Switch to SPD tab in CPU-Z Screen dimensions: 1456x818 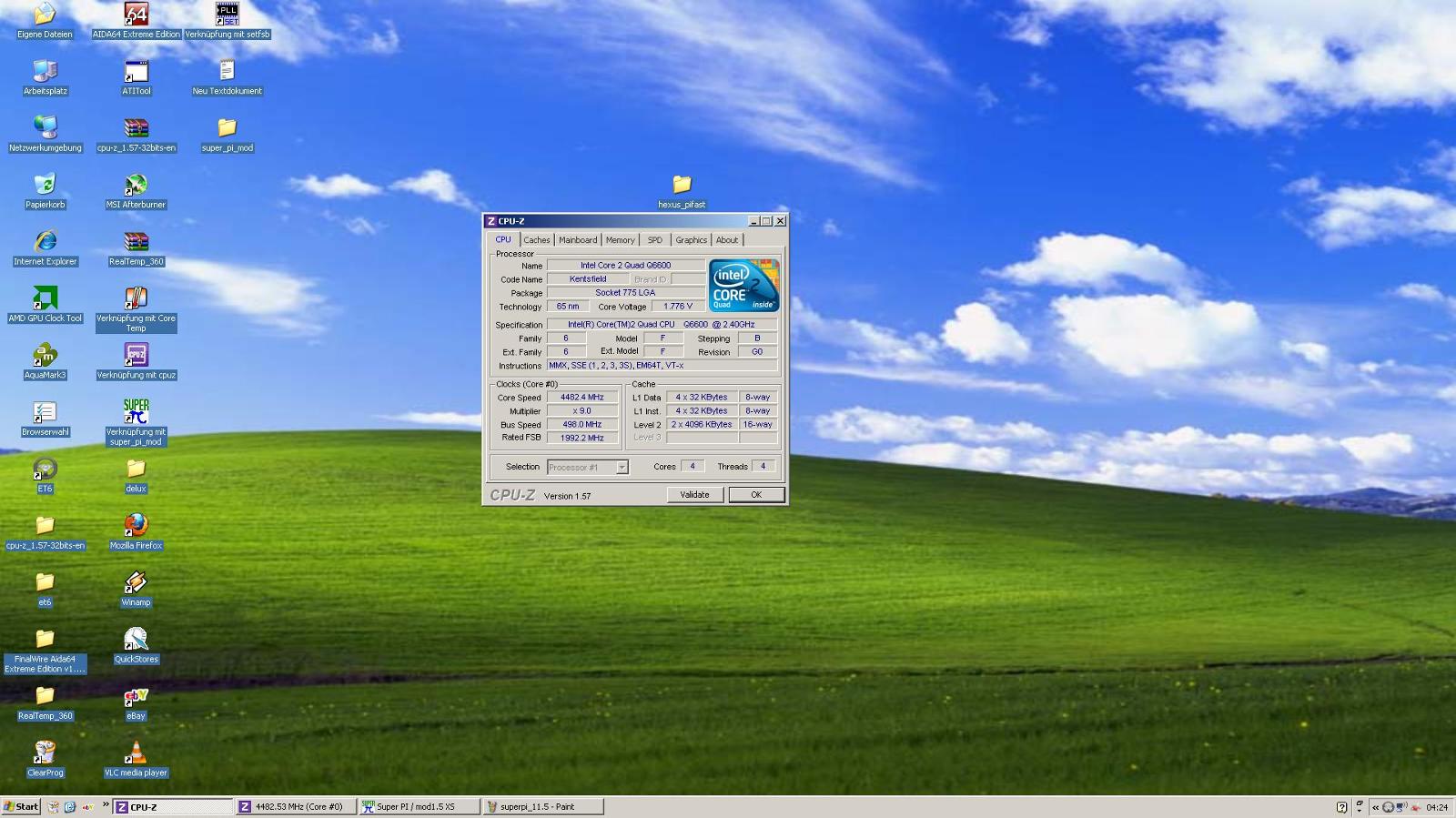tap(654, 240)
